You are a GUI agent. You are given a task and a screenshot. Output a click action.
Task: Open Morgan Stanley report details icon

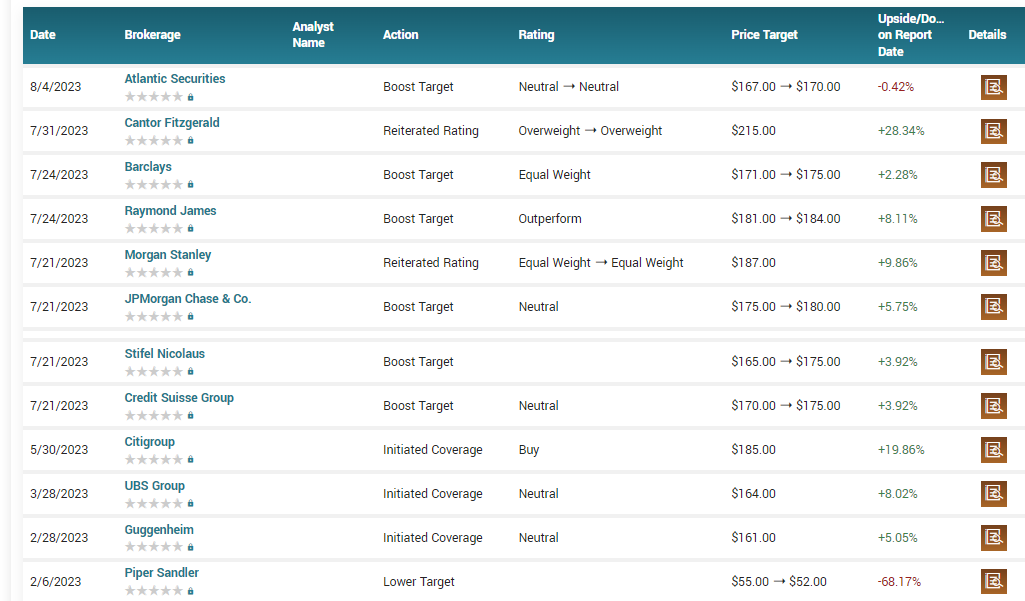(x=993, y=263)
